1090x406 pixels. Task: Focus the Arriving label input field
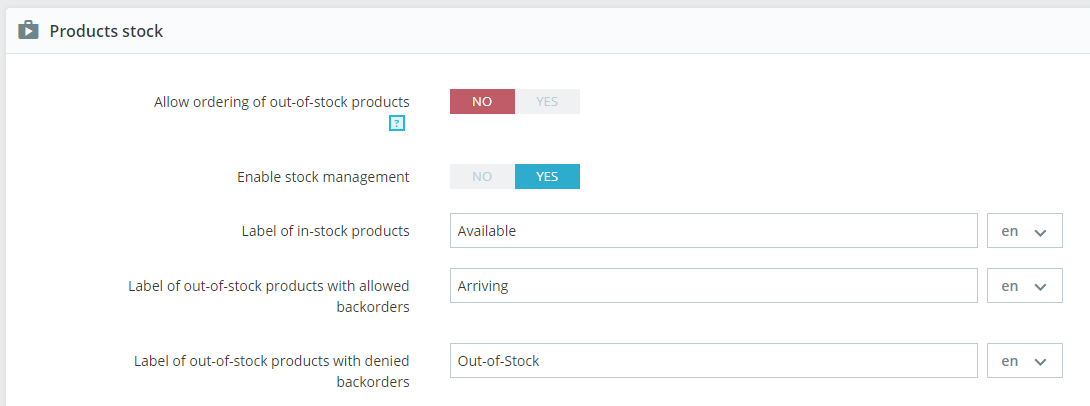click(713, 286)
